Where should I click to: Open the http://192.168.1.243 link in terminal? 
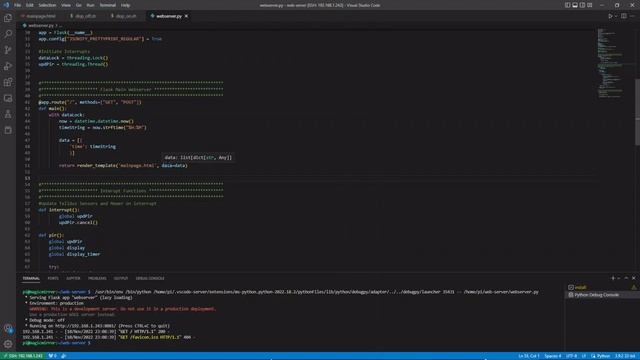[x=86, y=326]
